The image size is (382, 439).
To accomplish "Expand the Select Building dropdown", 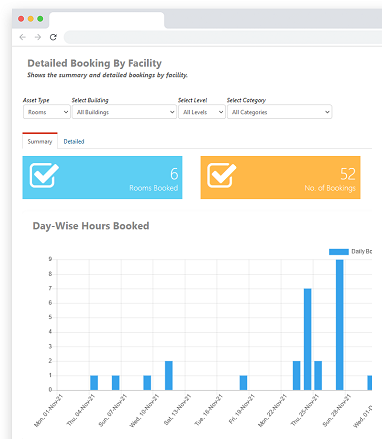I will click(124, 112).
